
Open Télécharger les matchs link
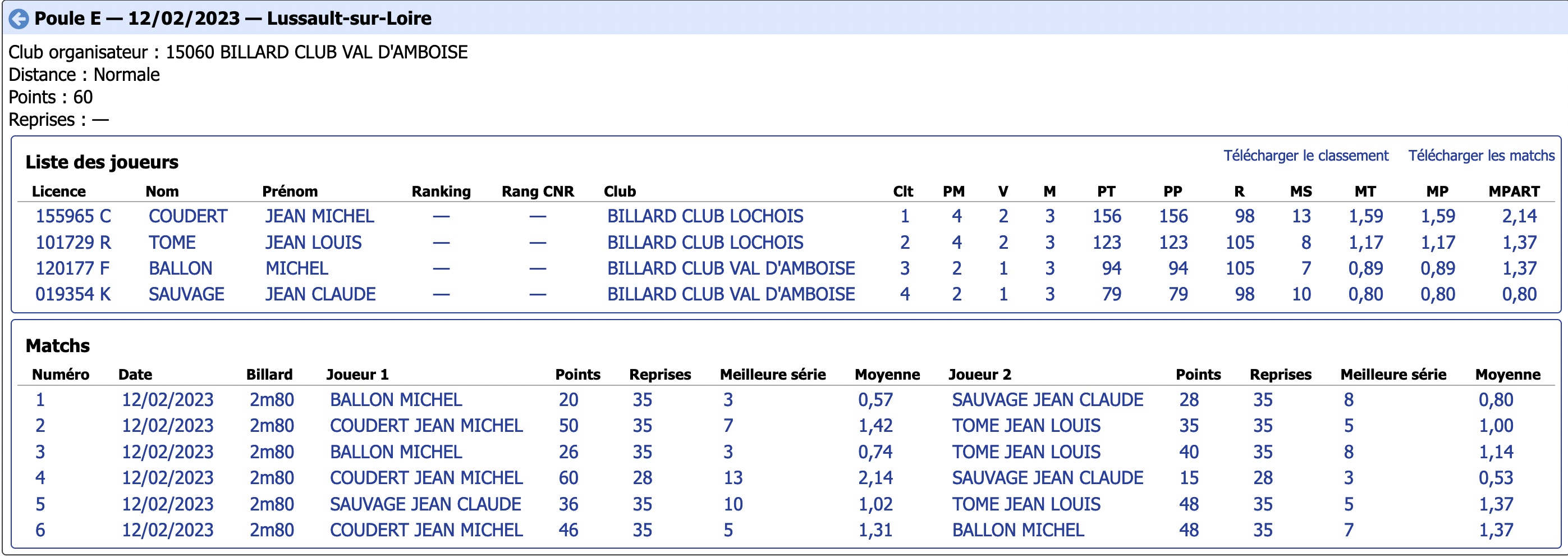pyautogui.click(x=1481, y=156)
